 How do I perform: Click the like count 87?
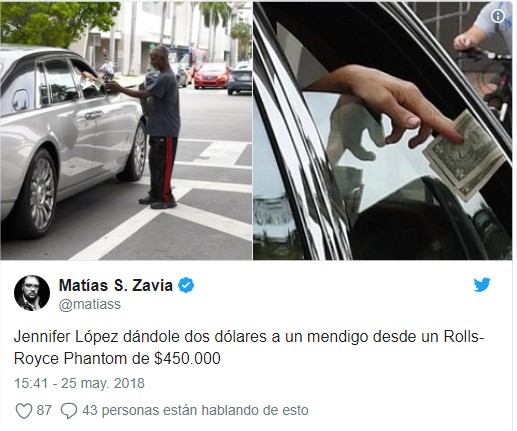tap(44, 410)
